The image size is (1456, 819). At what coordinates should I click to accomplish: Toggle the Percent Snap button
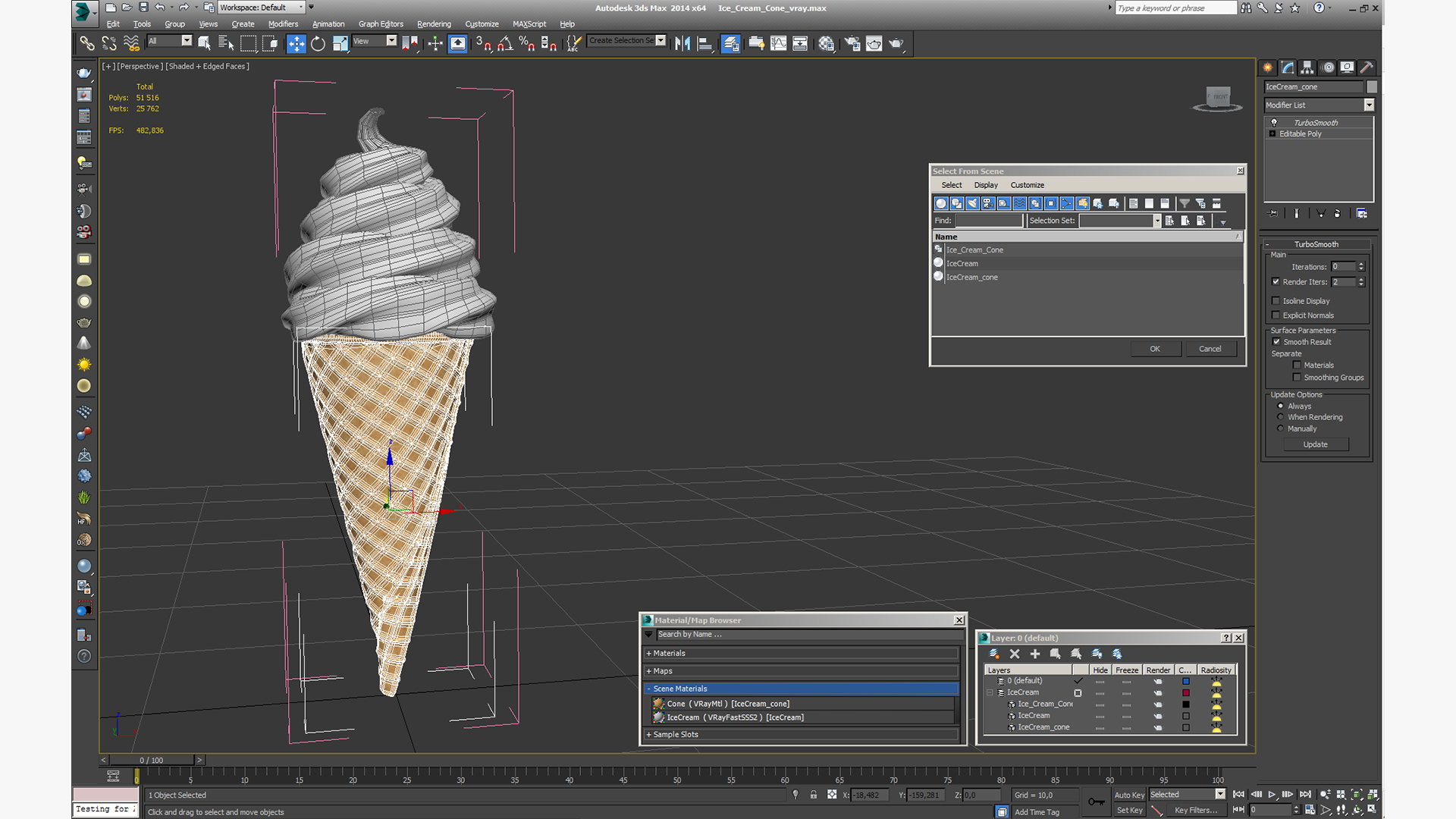coord(527,43)
